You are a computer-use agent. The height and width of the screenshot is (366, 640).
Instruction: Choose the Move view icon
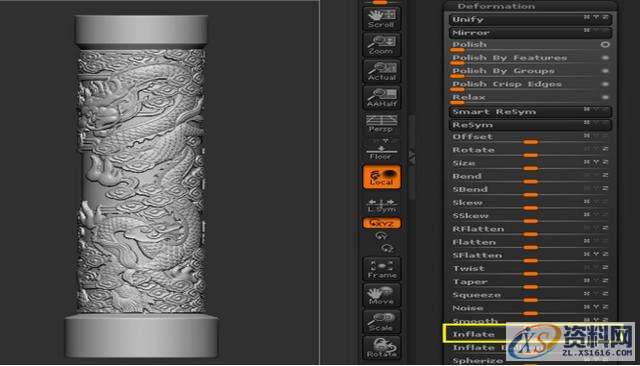tap(381, 295)
